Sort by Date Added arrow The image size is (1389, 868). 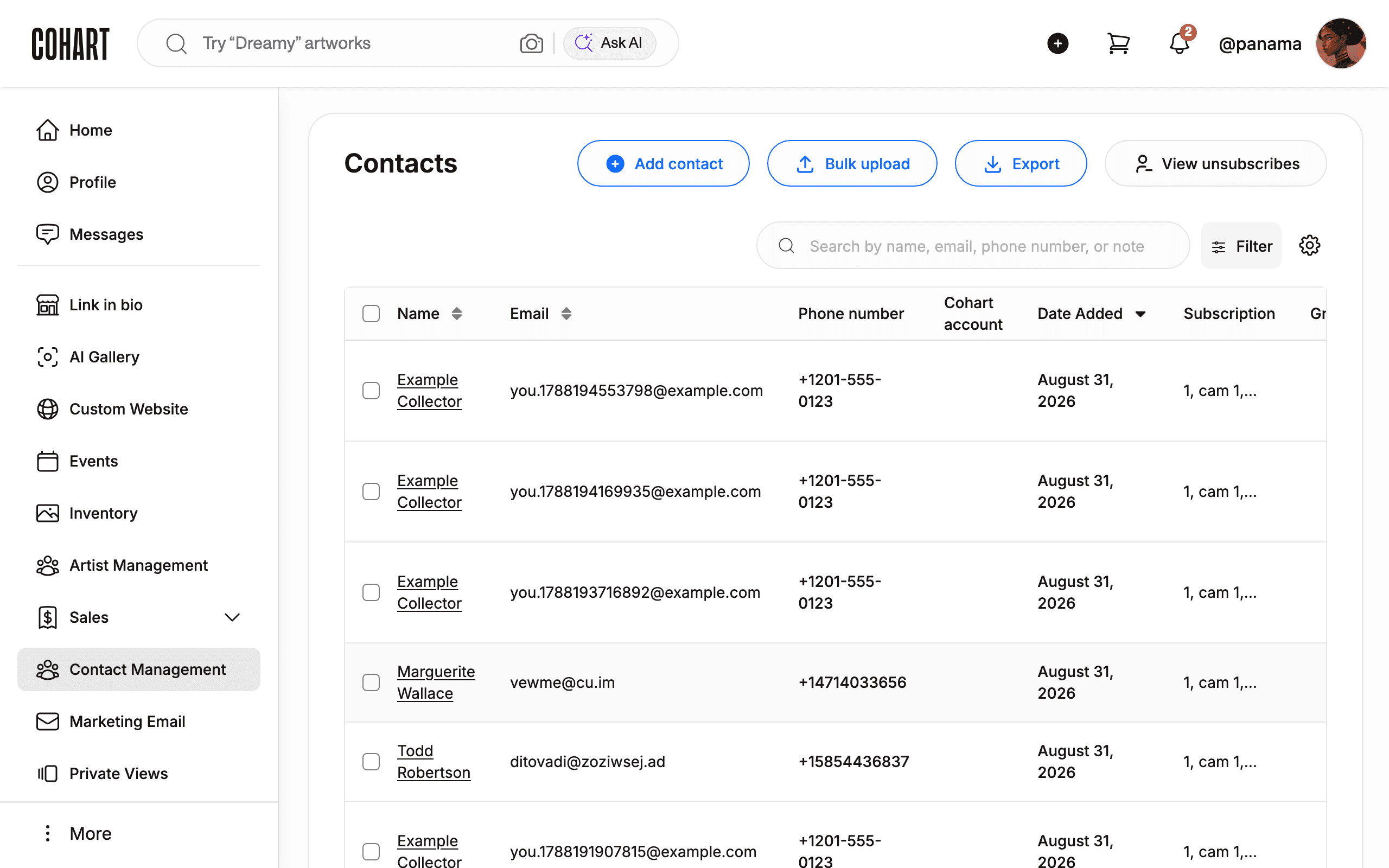tap(1140, 314)
